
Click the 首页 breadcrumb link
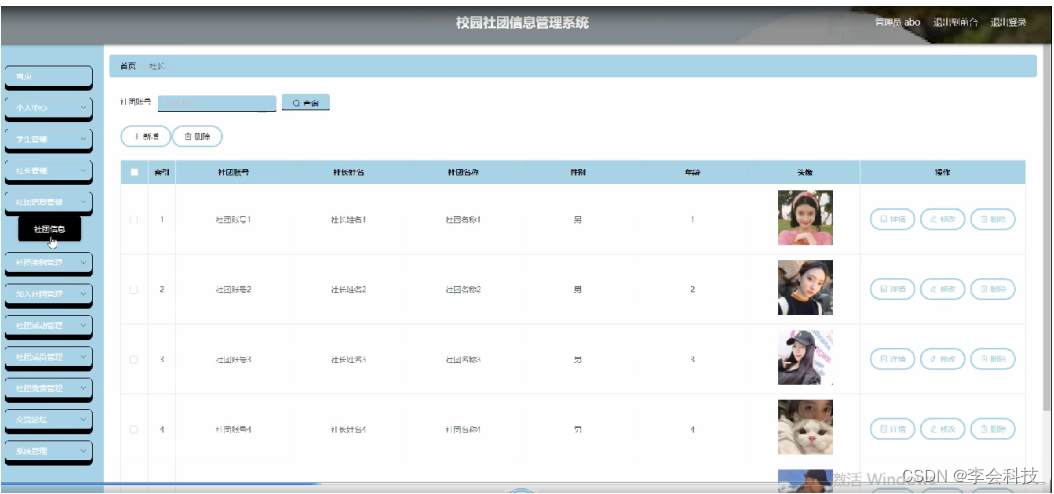(x=128, y=66)
